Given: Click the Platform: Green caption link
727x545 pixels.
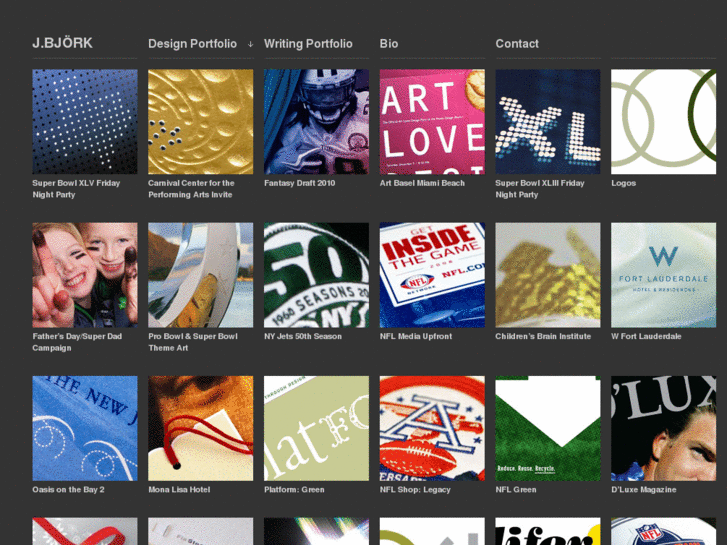Looking at the screenshot, I should pyautogui.click(x=294, y=489).
